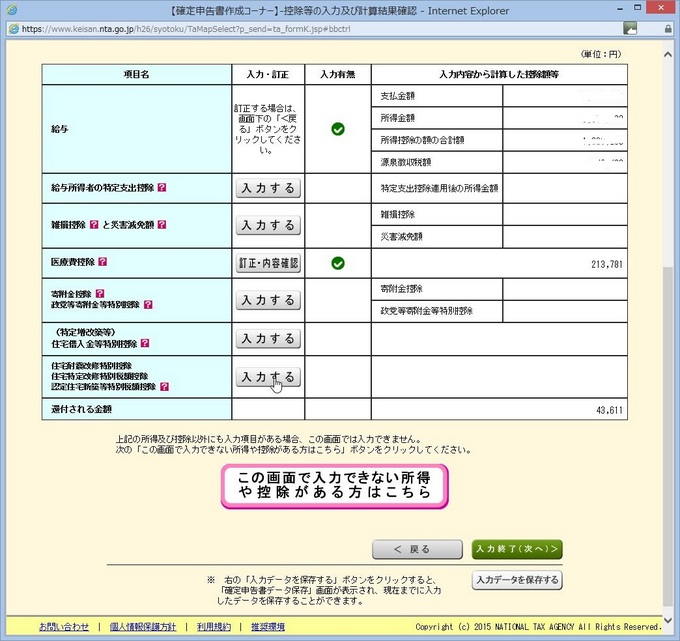Go back with the 戻る button

(x=417, y=549)
